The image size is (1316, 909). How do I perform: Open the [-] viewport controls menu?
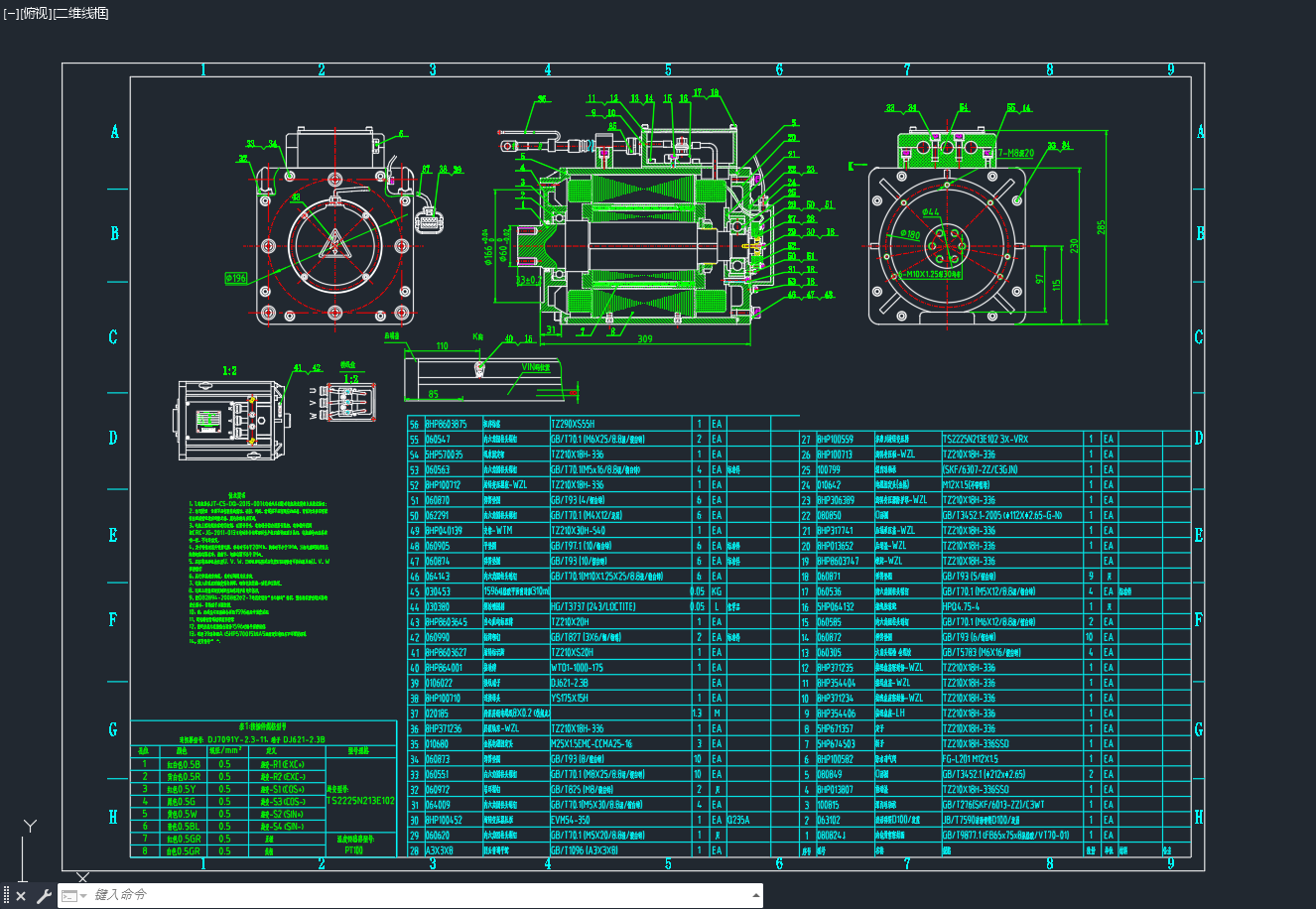coord(11,13)
